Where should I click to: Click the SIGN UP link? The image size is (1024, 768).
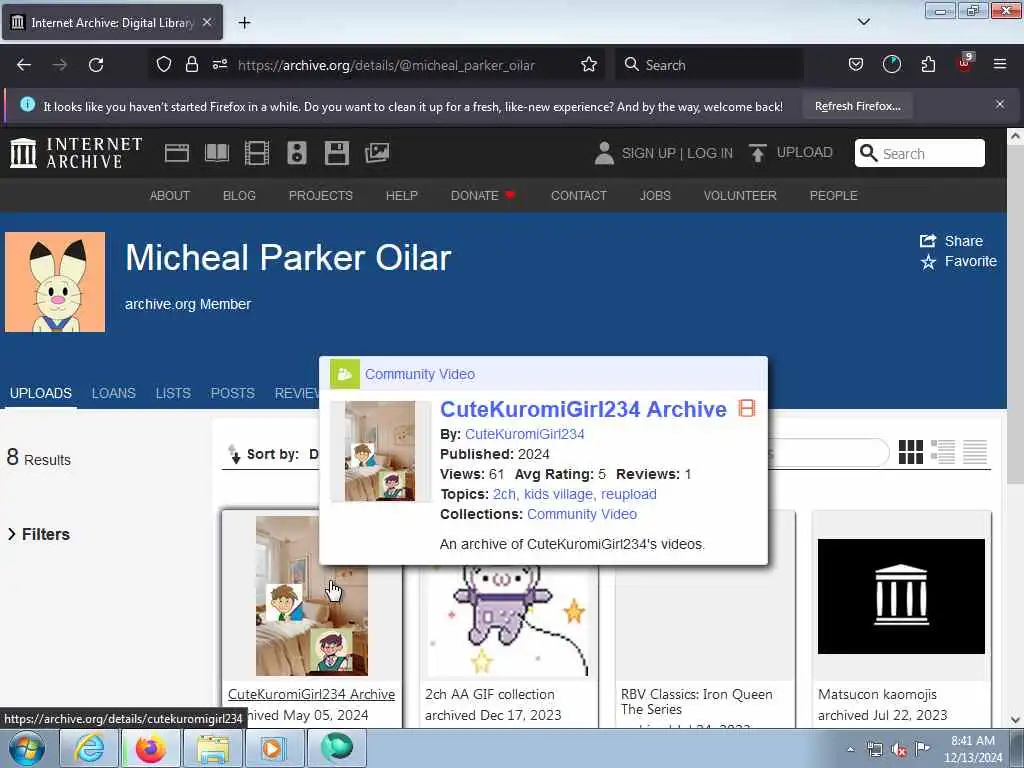point(648,153)
